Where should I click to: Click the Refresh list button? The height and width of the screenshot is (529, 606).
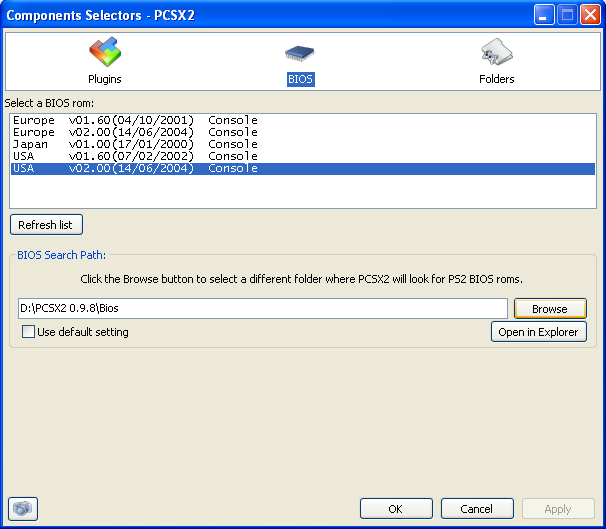click(x=46, y=225)
